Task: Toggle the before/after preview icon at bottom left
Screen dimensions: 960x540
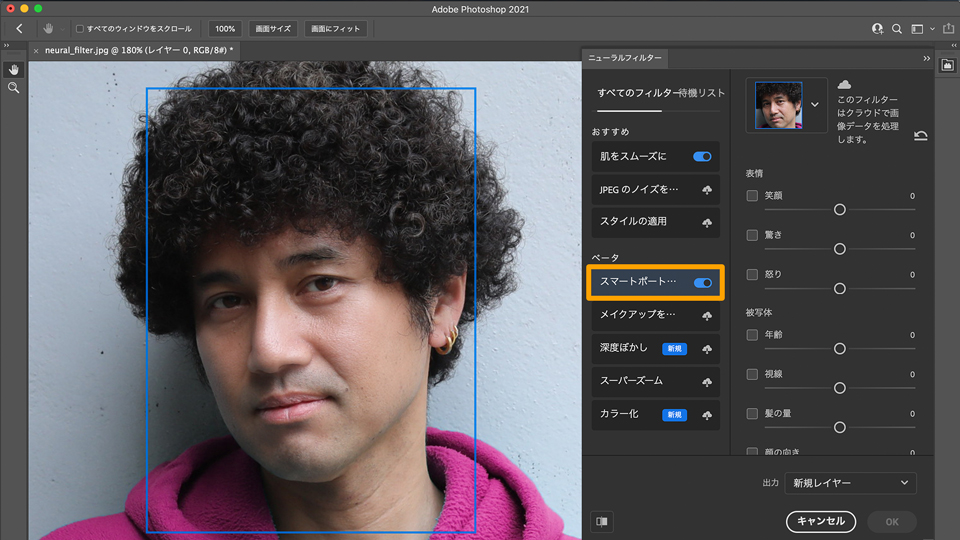Action: [602, 521]
